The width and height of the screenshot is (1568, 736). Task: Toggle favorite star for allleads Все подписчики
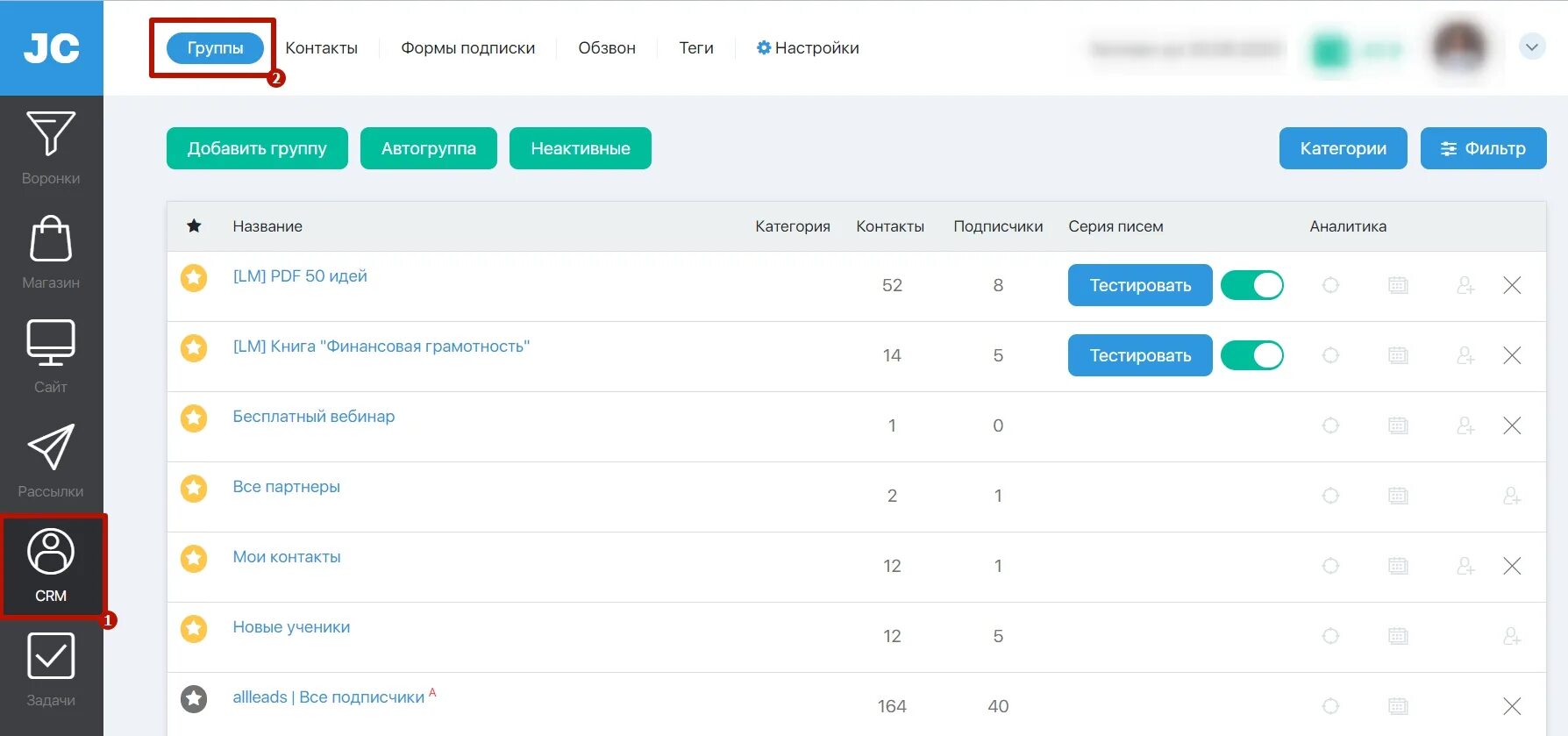[x=194, y=699]
